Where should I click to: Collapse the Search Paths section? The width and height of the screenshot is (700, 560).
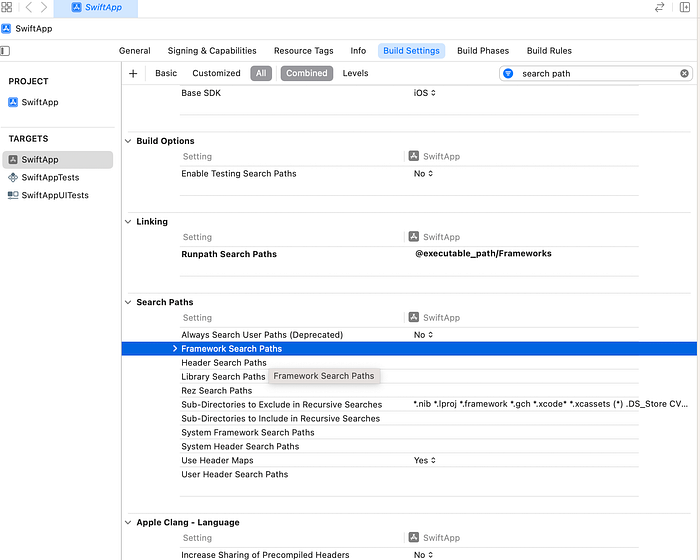pyautogui.click(x=128, y=302)
